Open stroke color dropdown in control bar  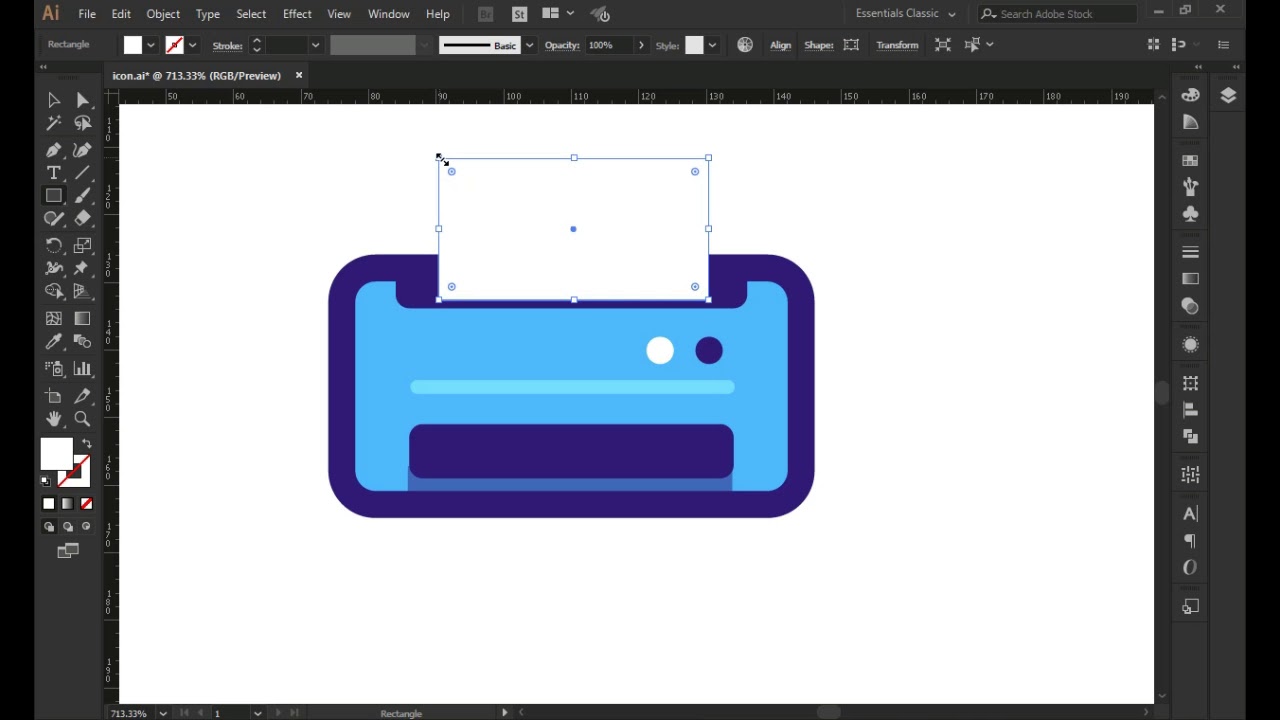[x=192, y=45]
